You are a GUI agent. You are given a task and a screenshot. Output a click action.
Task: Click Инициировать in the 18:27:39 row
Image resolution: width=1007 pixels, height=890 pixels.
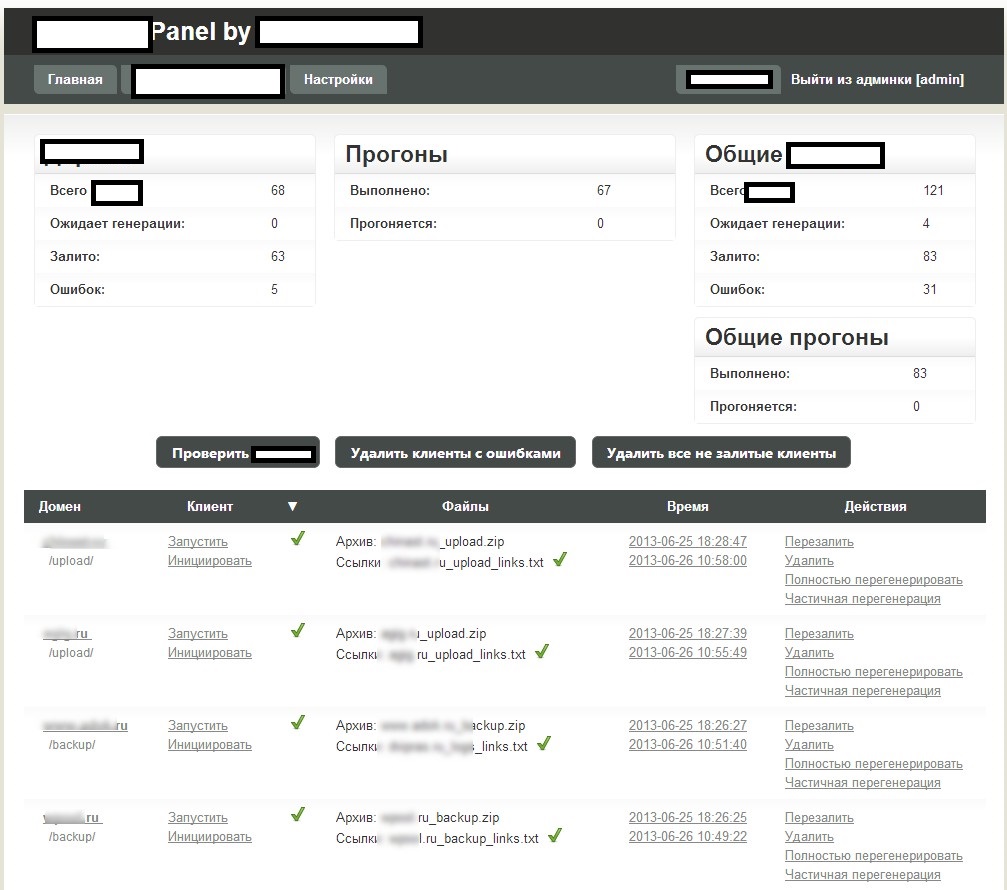click(209, 652)
